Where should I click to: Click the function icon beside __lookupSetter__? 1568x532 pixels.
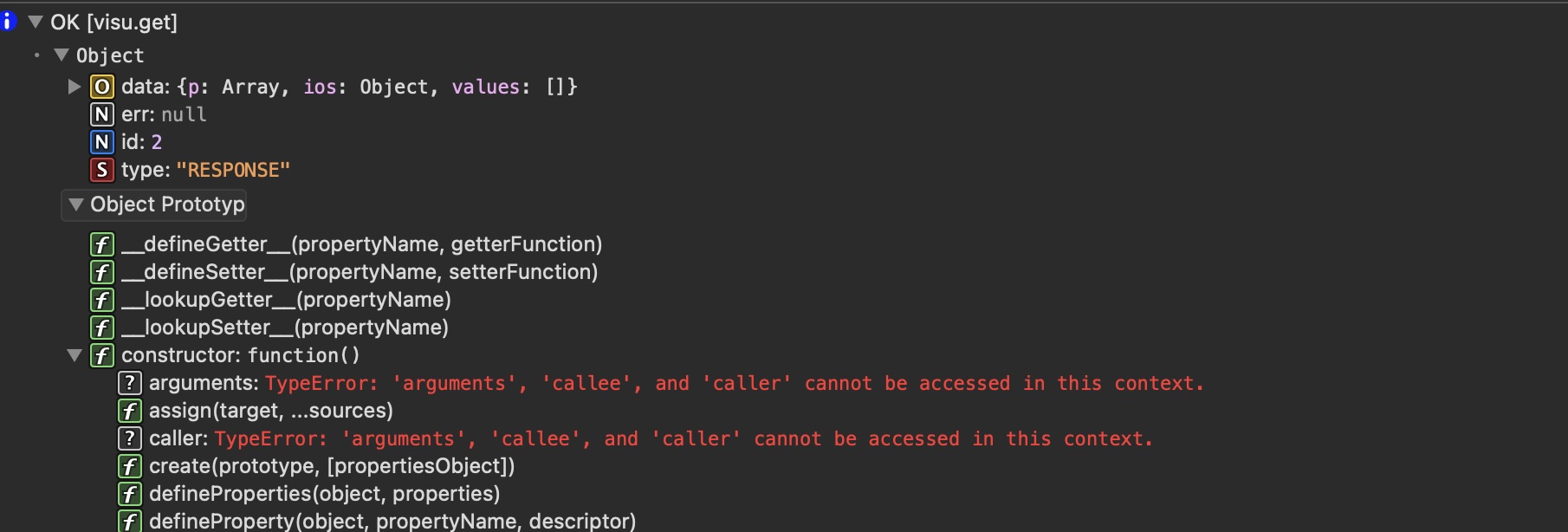[102, 328]
